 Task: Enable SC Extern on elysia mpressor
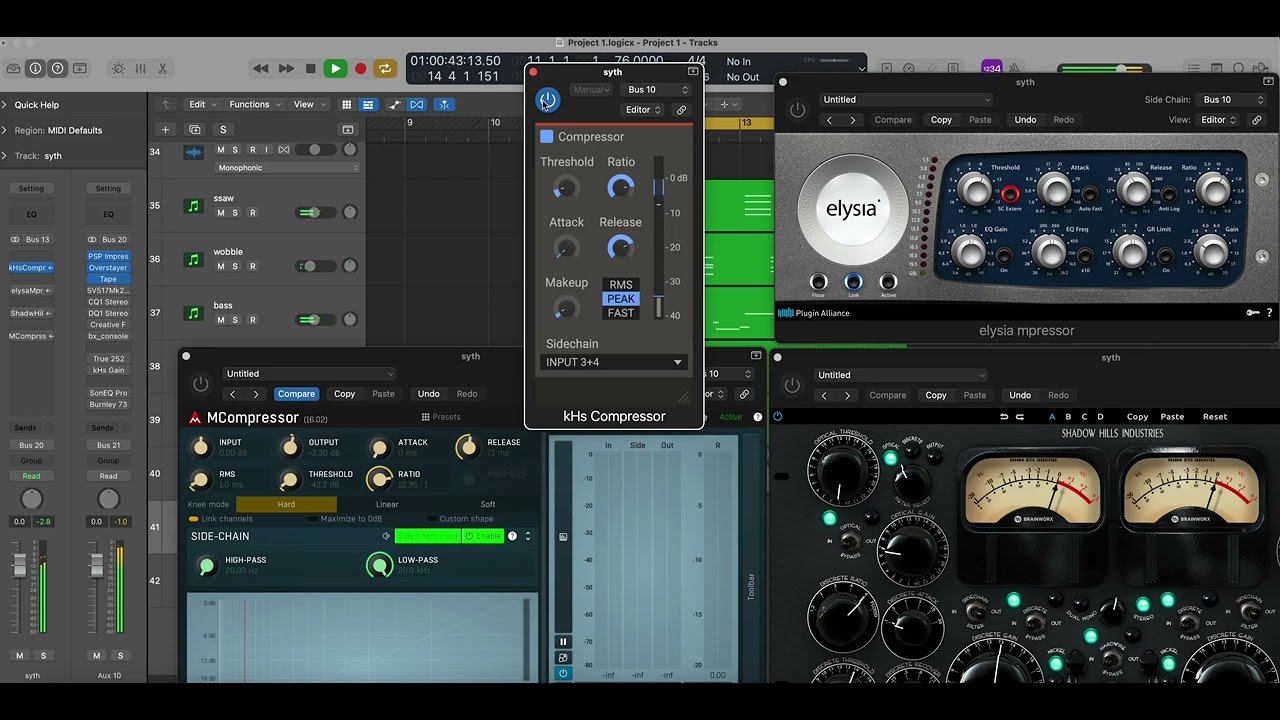click(x=1010, y=194)
